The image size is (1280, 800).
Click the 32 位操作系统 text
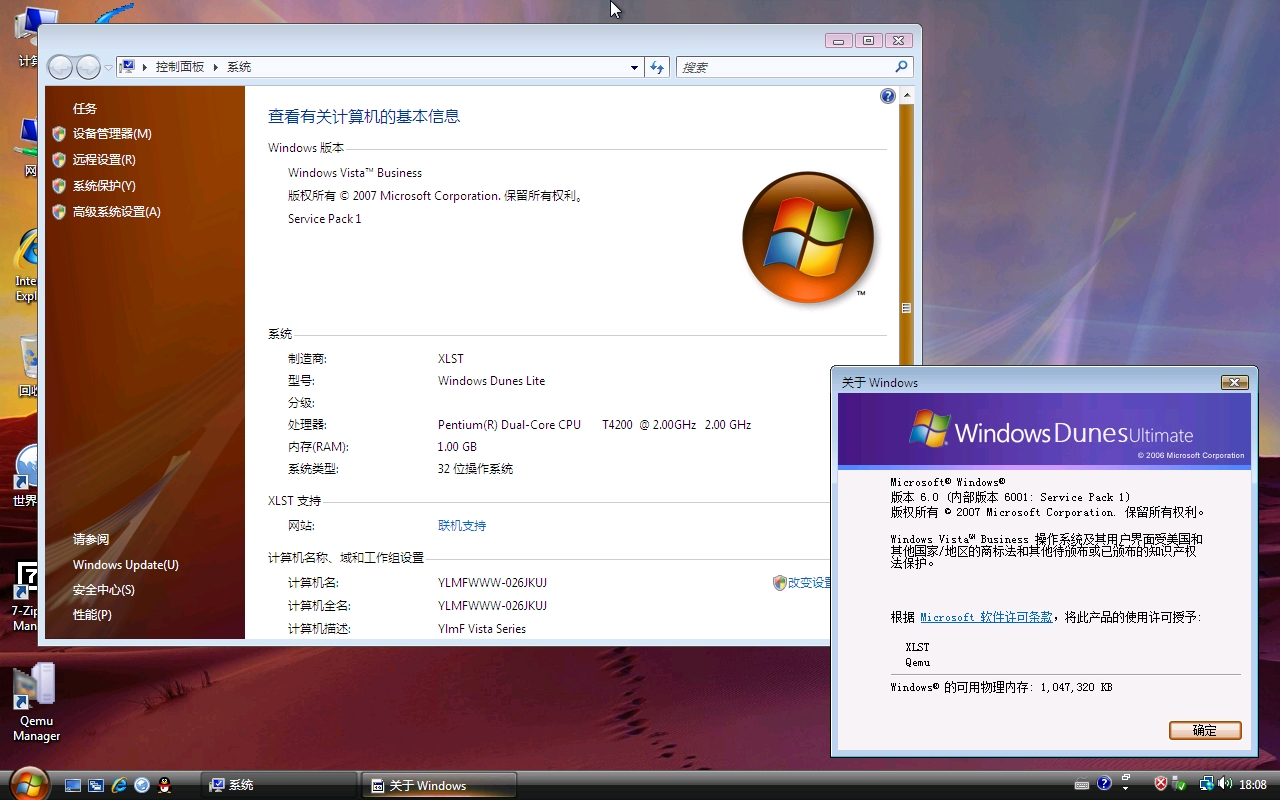point(475,469)
